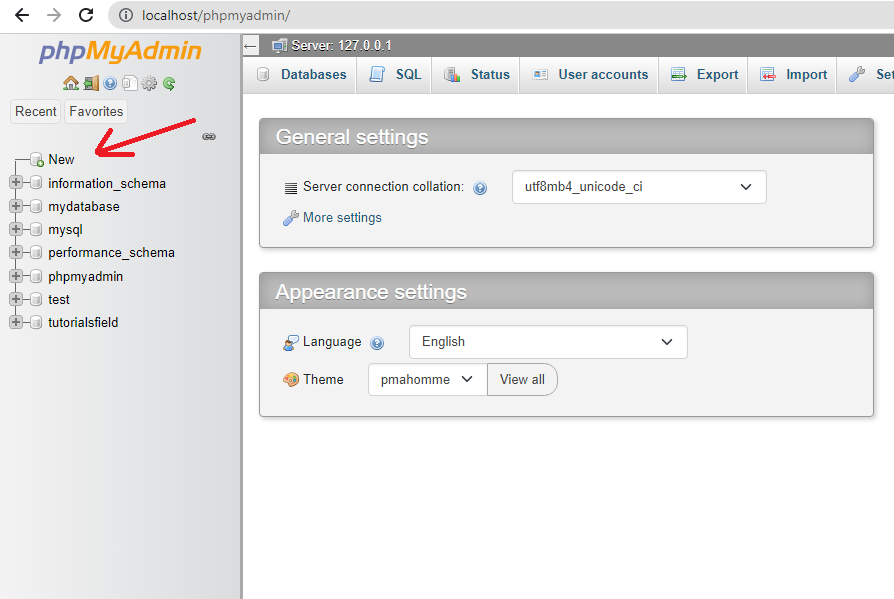Select the information_schema database
The height and width of the screenshot is (599, 894).
(x=107, y=184)
